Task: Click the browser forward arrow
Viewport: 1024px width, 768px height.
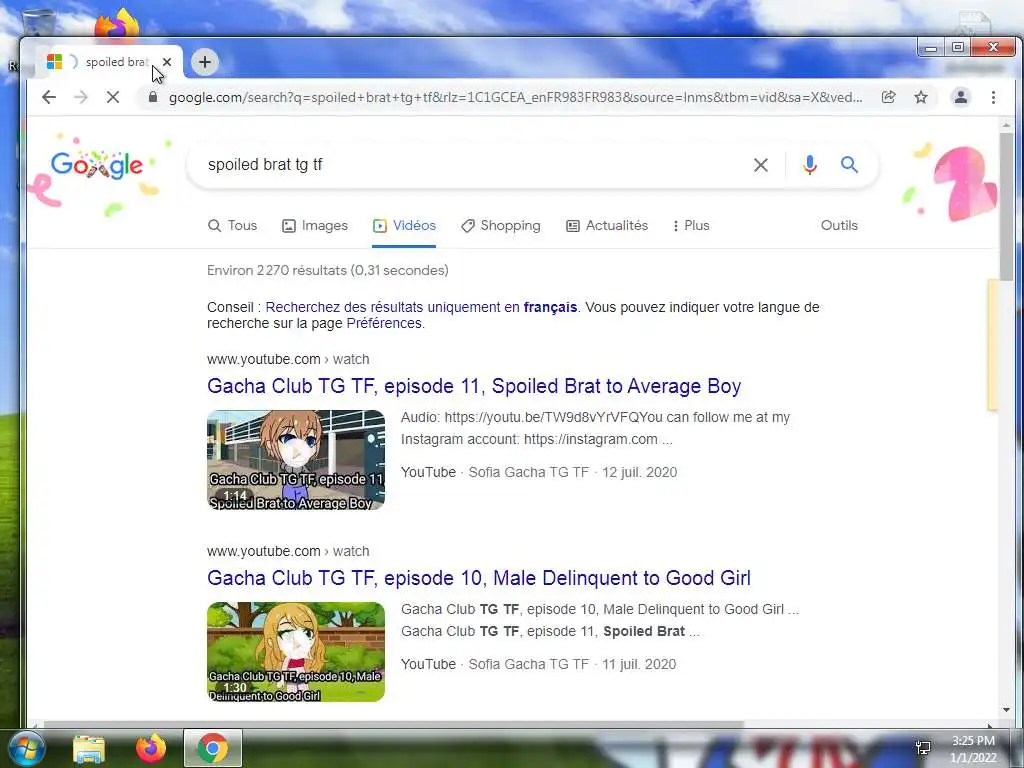Action: [81, 97]
